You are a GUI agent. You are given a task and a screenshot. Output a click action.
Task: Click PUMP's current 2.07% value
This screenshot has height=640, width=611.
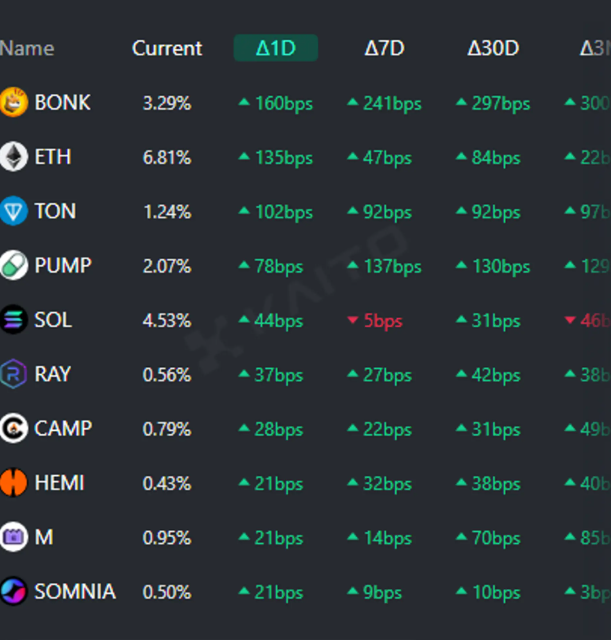[x=167, y=266]
